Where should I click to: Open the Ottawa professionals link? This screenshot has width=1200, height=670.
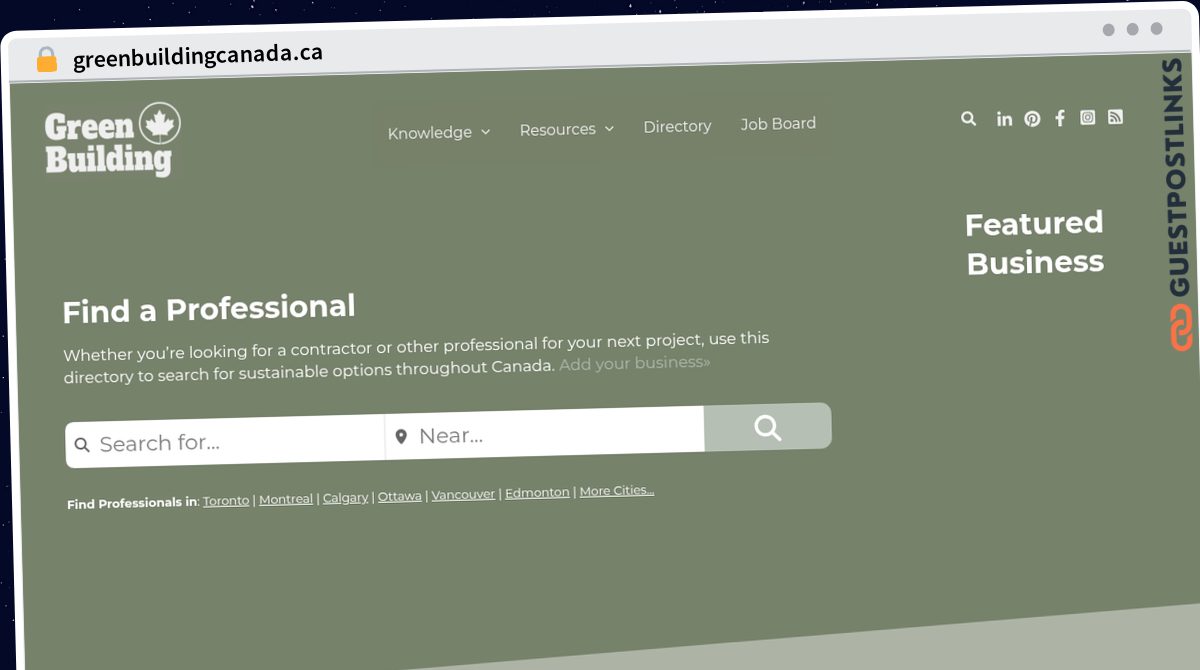[x=400, y=496]
